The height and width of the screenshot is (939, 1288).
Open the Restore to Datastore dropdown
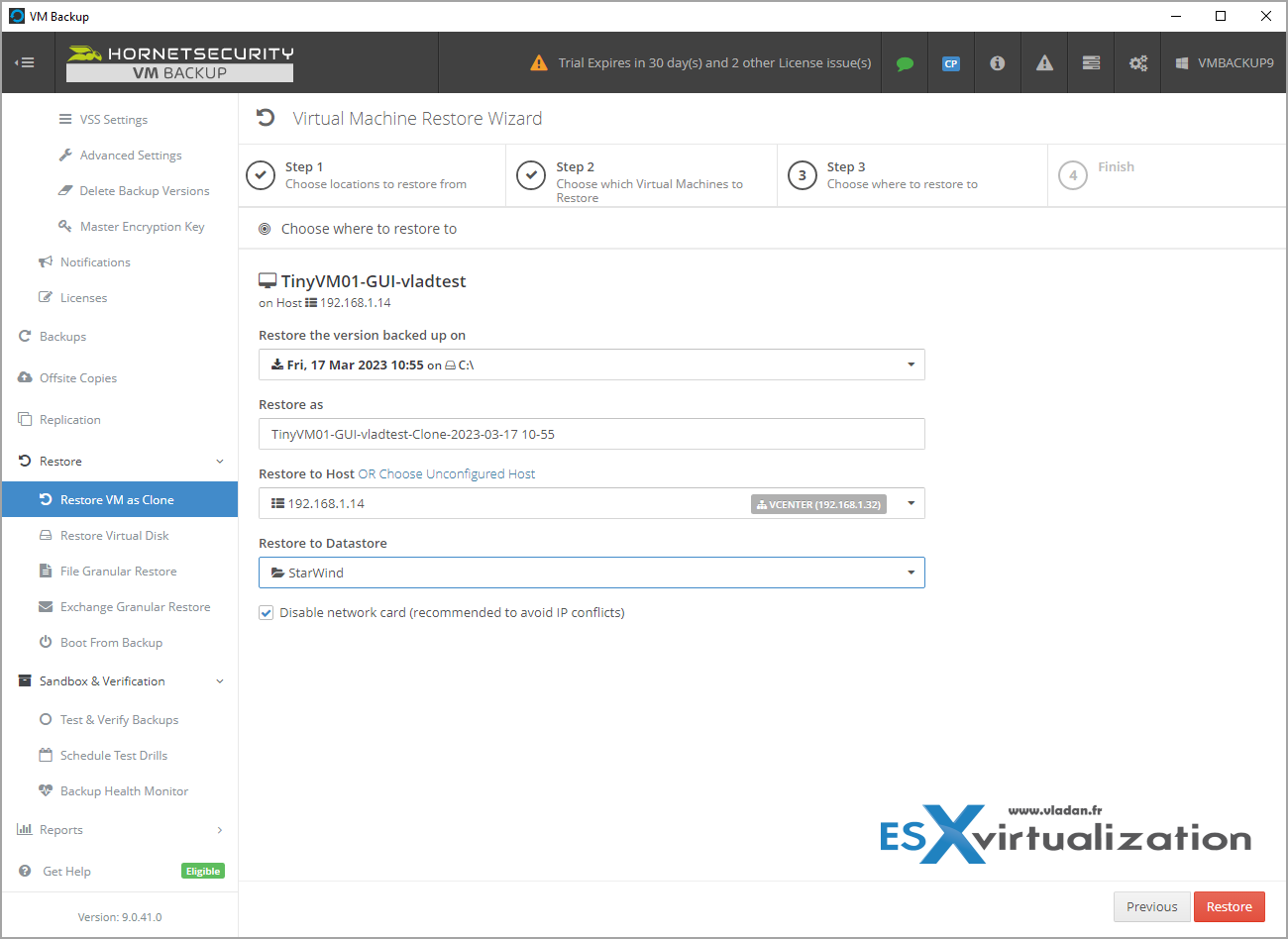(x=591, y=573)
